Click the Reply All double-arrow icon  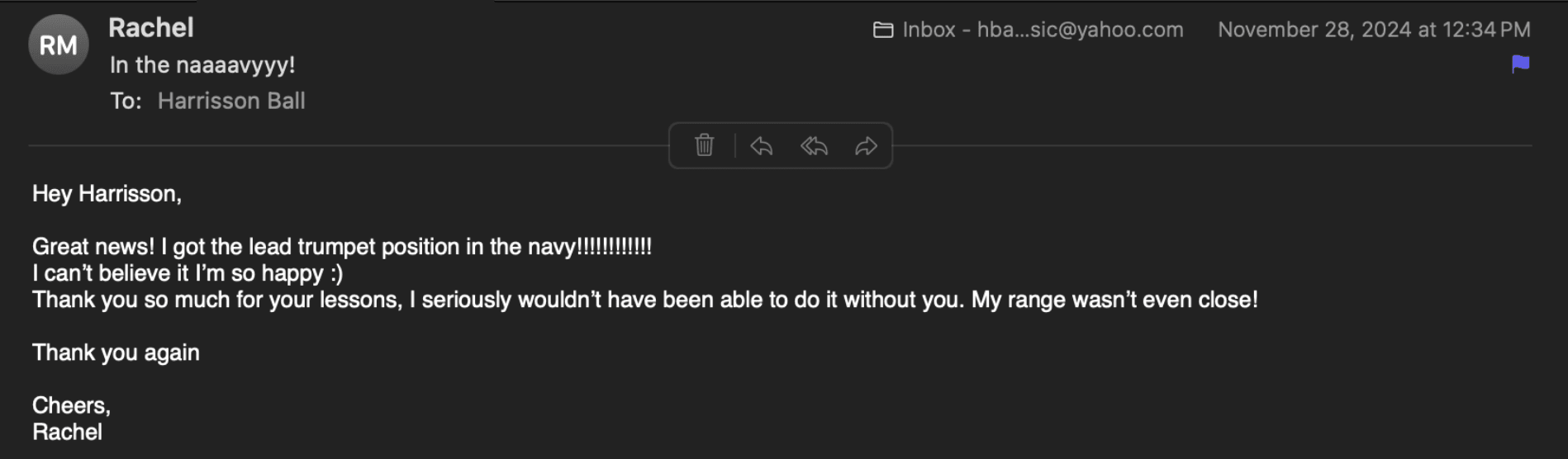pyautogui.click(x=814, y=146)
